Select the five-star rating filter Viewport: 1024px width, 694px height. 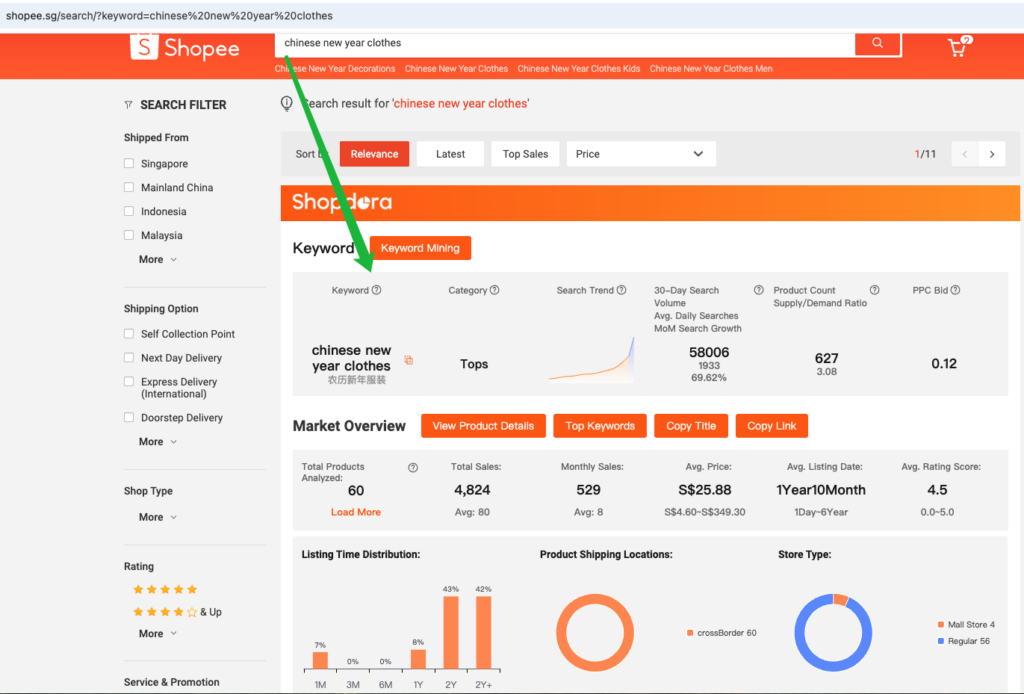click(x=165, y=590)
